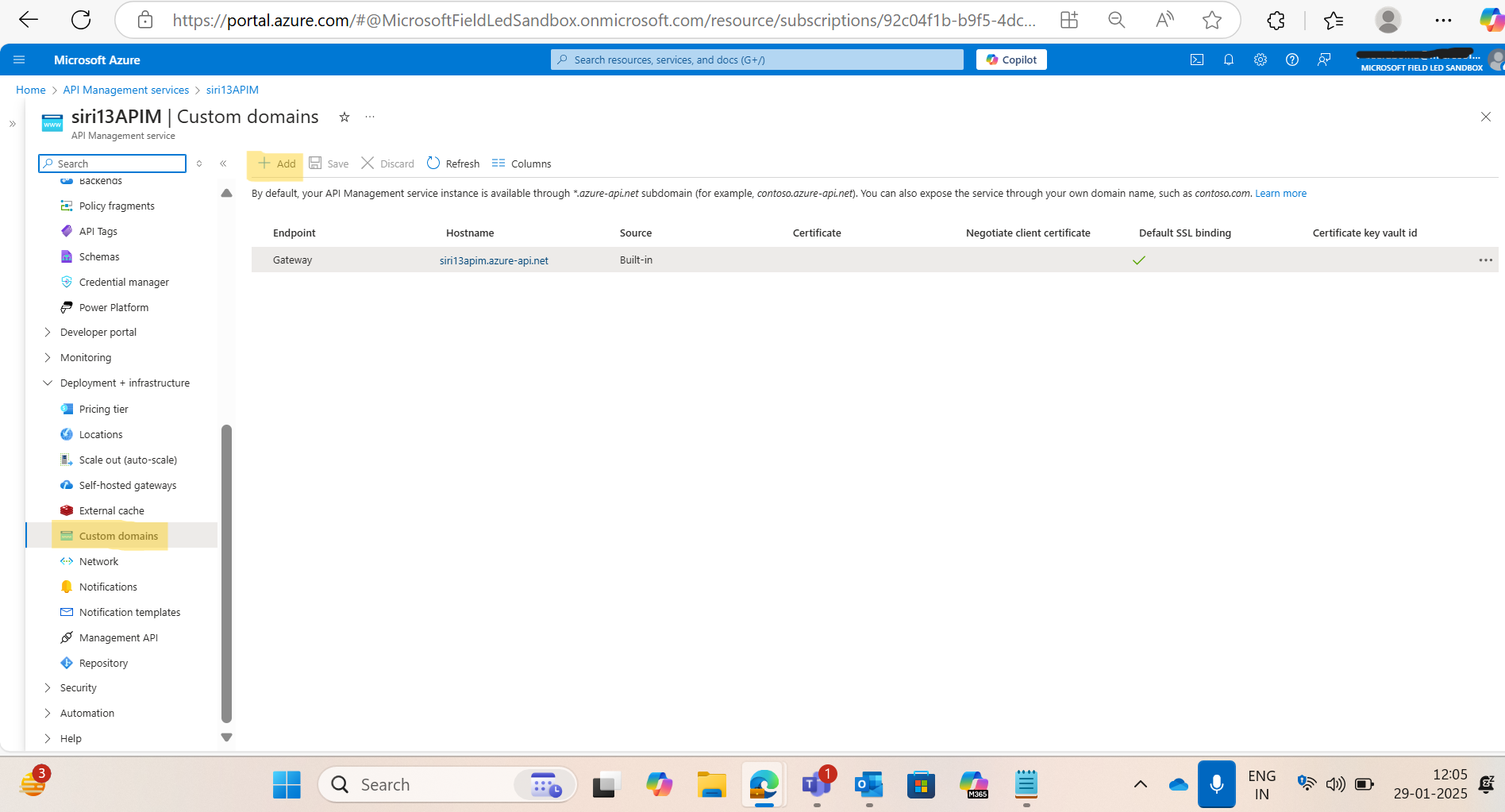The image size is (1505, 812).
Task: Open browser extensions icon
Action: [1276, 20]
